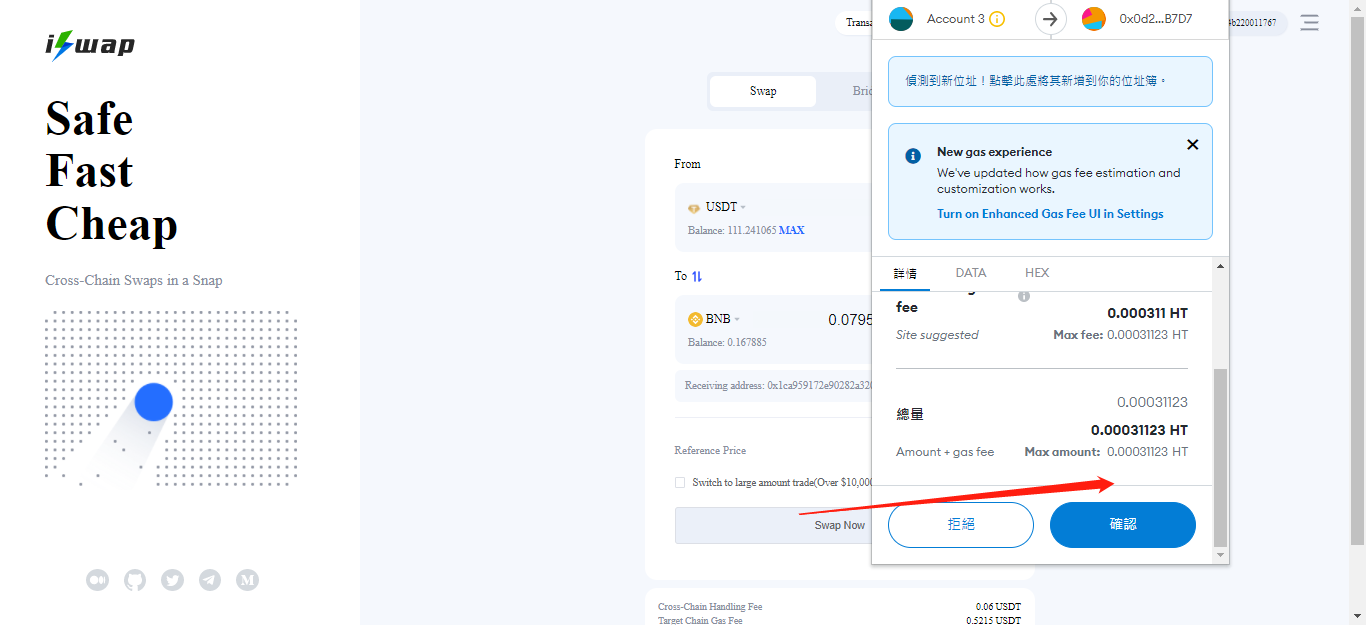Click the MetaMask popup scroll up arrow
This screenshot has width=1366, height=625.
[1220, 266]
